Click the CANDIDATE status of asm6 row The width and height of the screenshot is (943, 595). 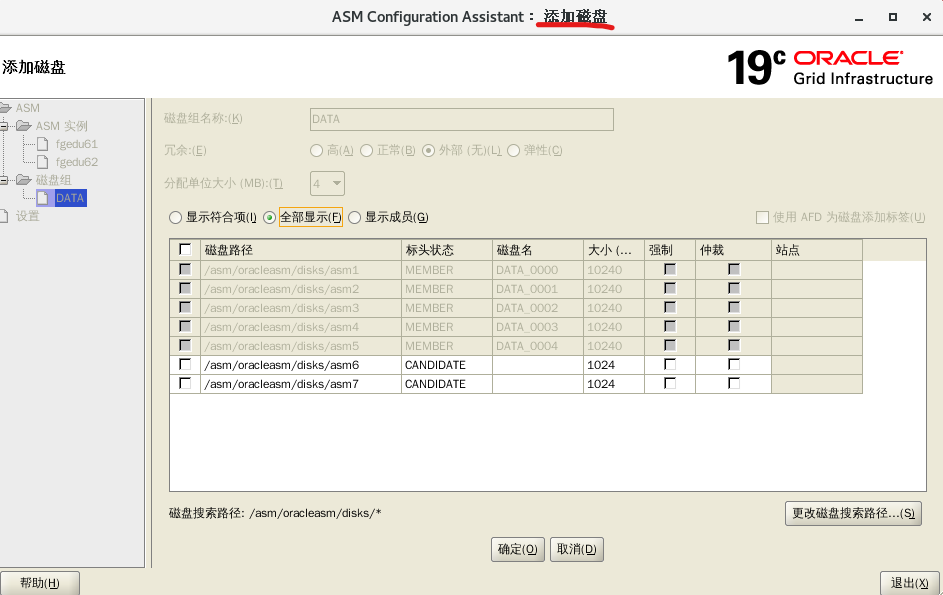pos(447,365)
